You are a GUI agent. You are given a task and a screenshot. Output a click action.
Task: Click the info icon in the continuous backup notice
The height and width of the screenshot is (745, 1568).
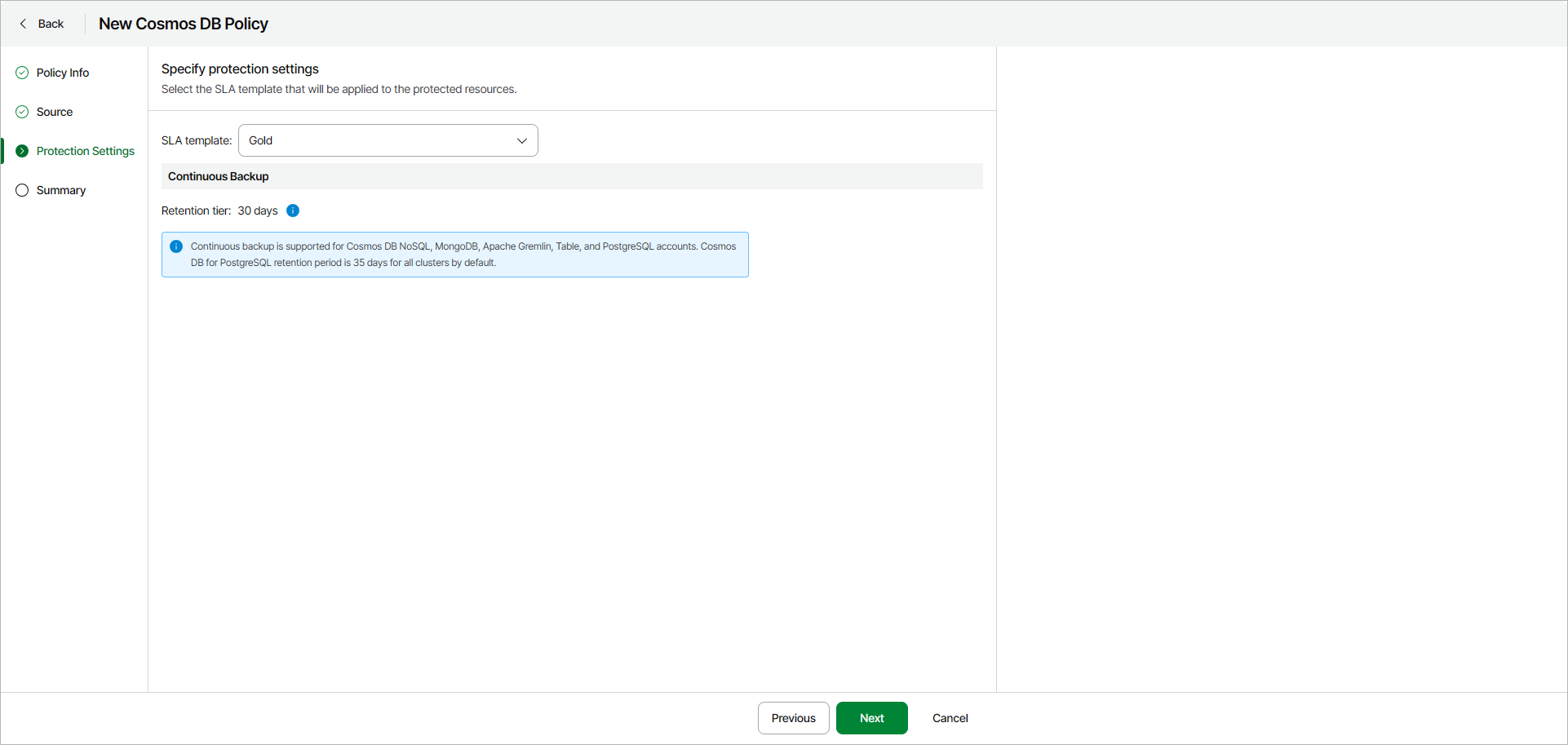coord(176,246)
